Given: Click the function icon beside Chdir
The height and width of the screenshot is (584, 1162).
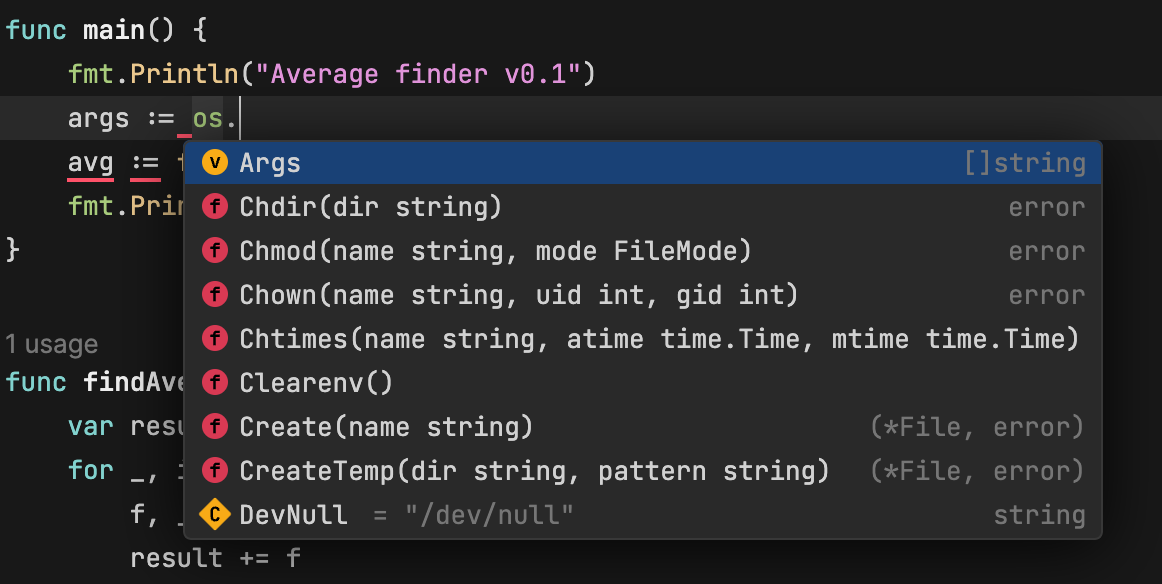Looking at the screenshot, I should 215,206.
